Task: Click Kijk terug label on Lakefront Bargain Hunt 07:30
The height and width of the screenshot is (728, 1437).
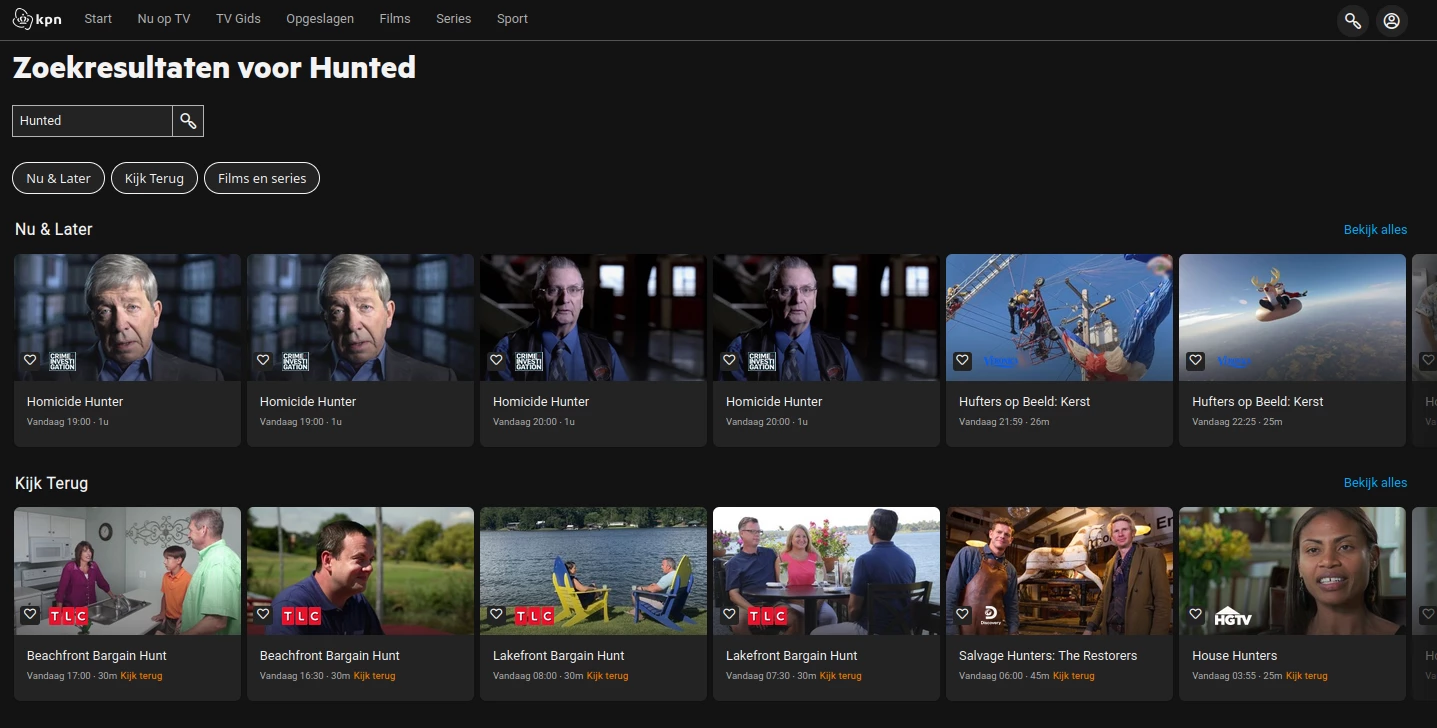Action: (x=840, y=676)
